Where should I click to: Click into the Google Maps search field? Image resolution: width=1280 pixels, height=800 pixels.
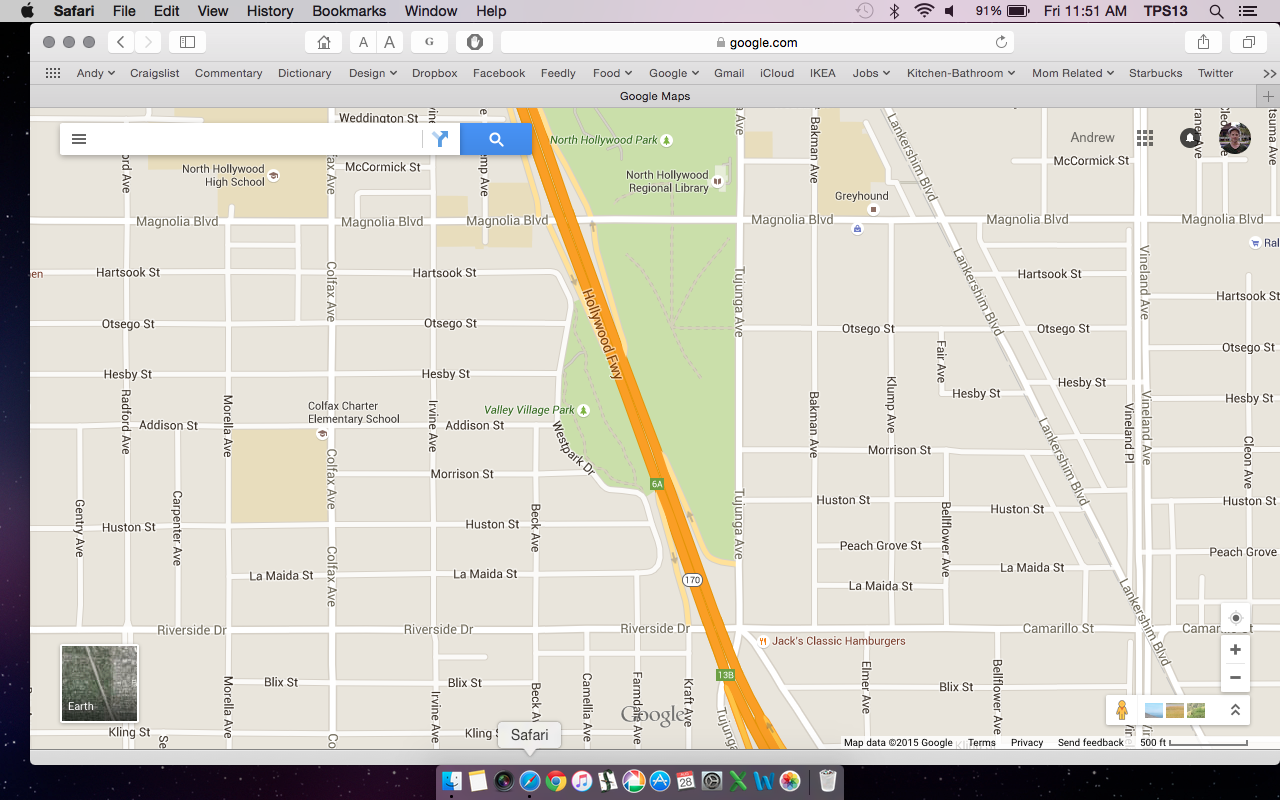pyautogui.click(x=255, y=139)
